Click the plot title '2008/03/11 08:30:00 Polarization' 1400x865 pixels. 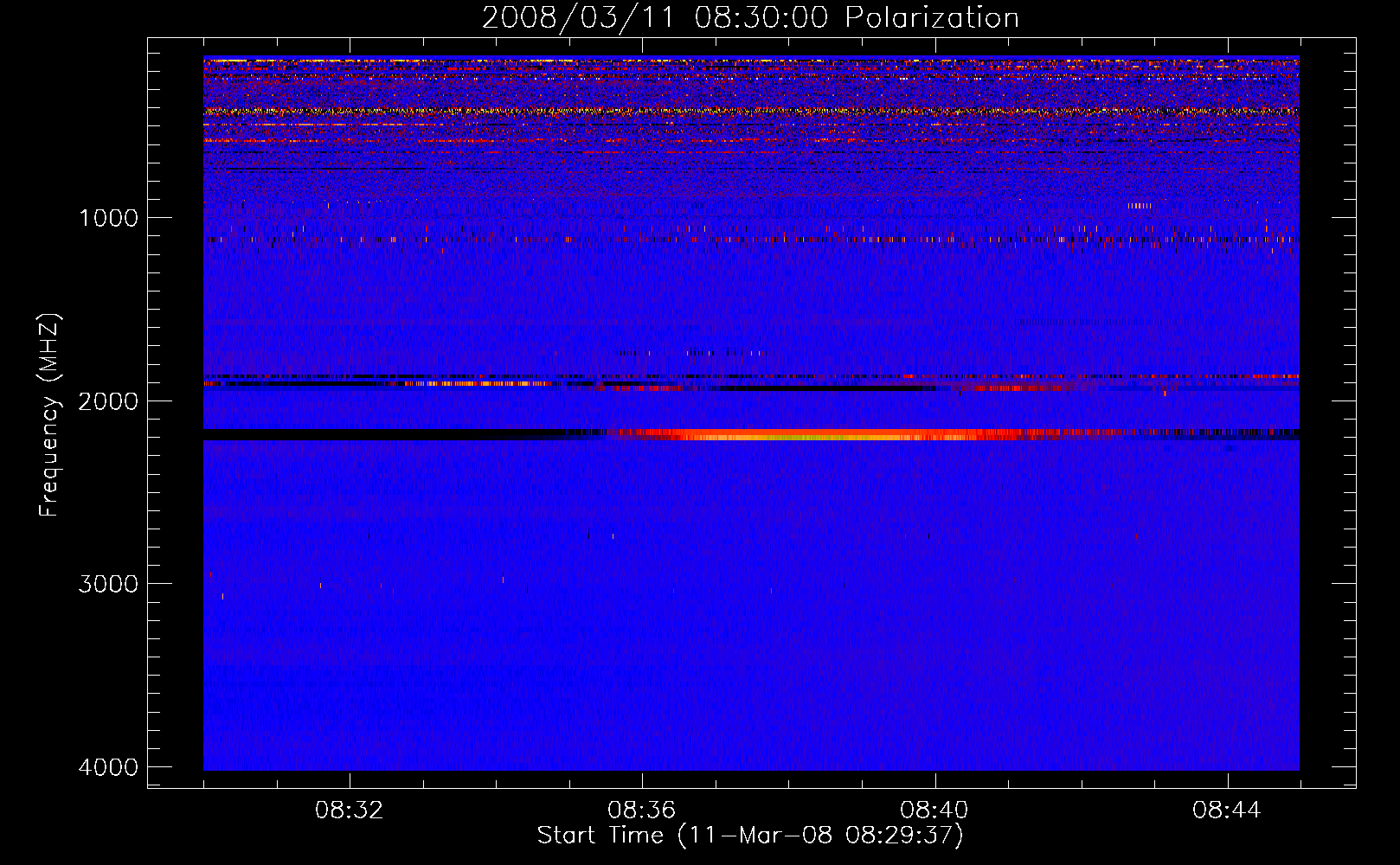click(750, 17)
